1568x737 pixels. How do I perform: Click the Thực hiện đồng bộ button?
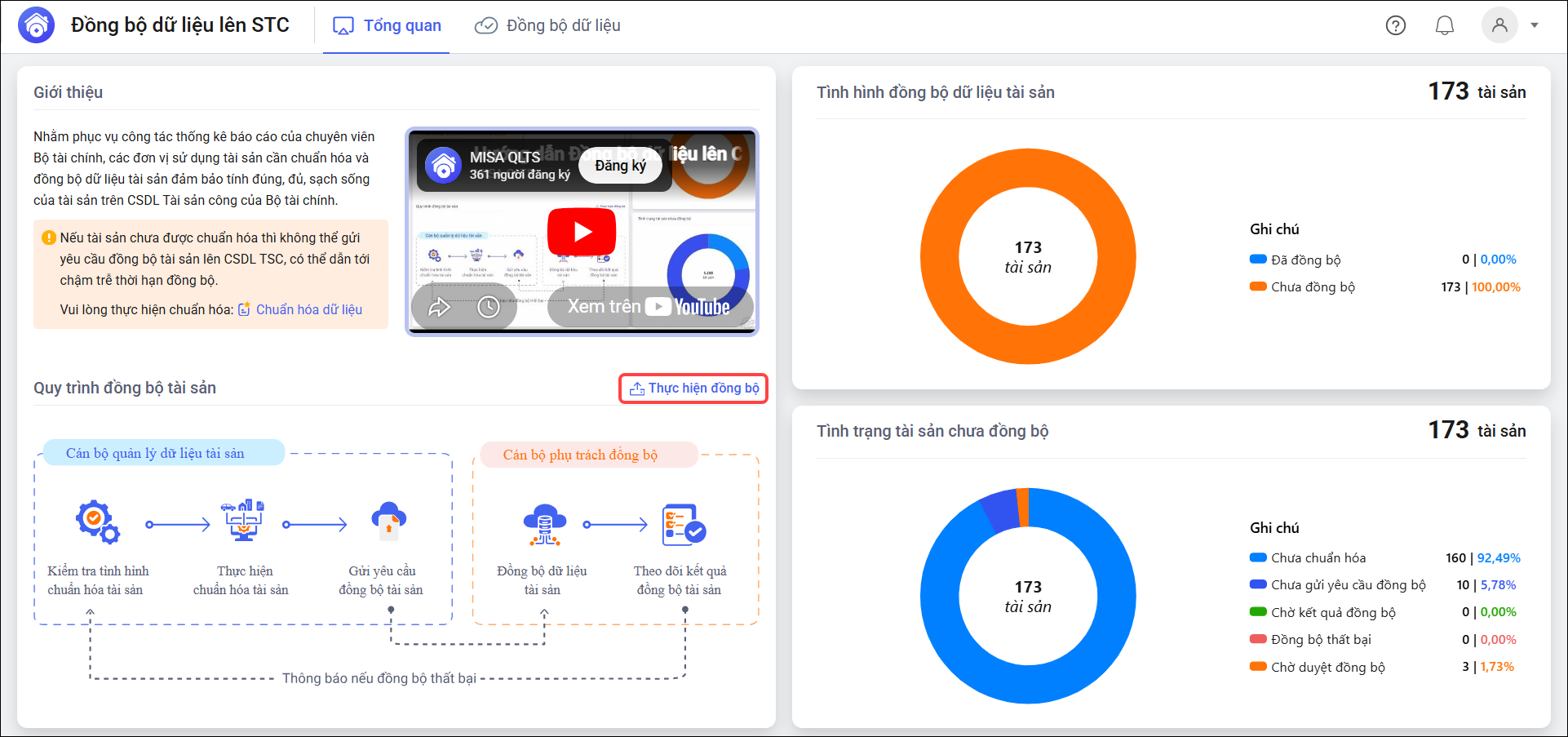point(694,388)
